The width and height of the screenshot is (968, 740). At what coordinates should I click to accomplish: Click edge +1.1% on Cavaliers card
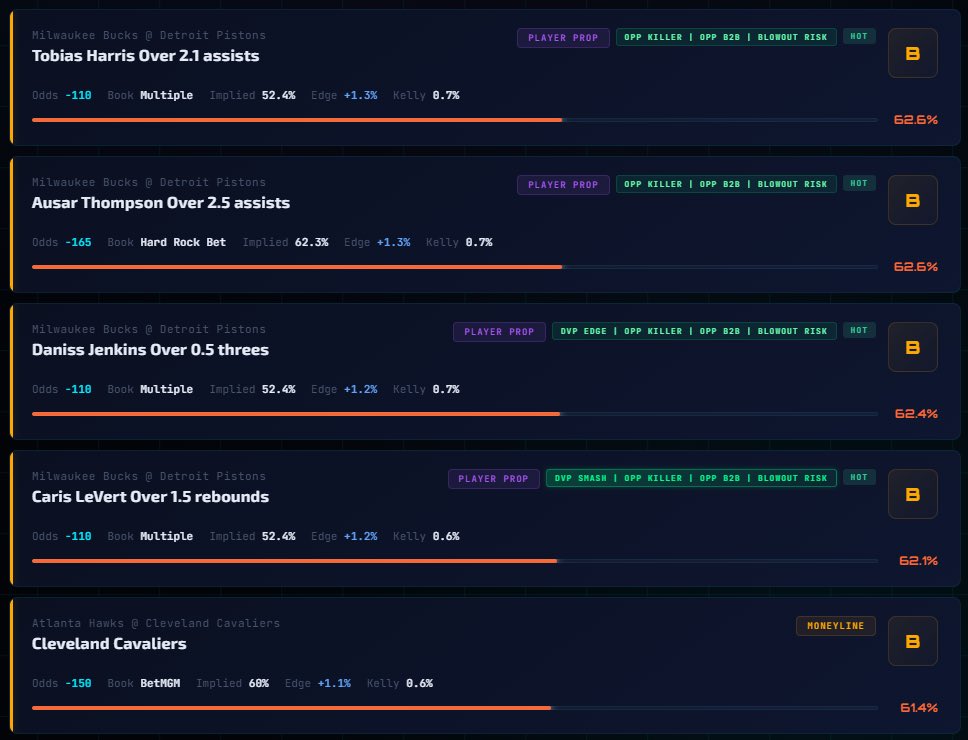(334, 683)
